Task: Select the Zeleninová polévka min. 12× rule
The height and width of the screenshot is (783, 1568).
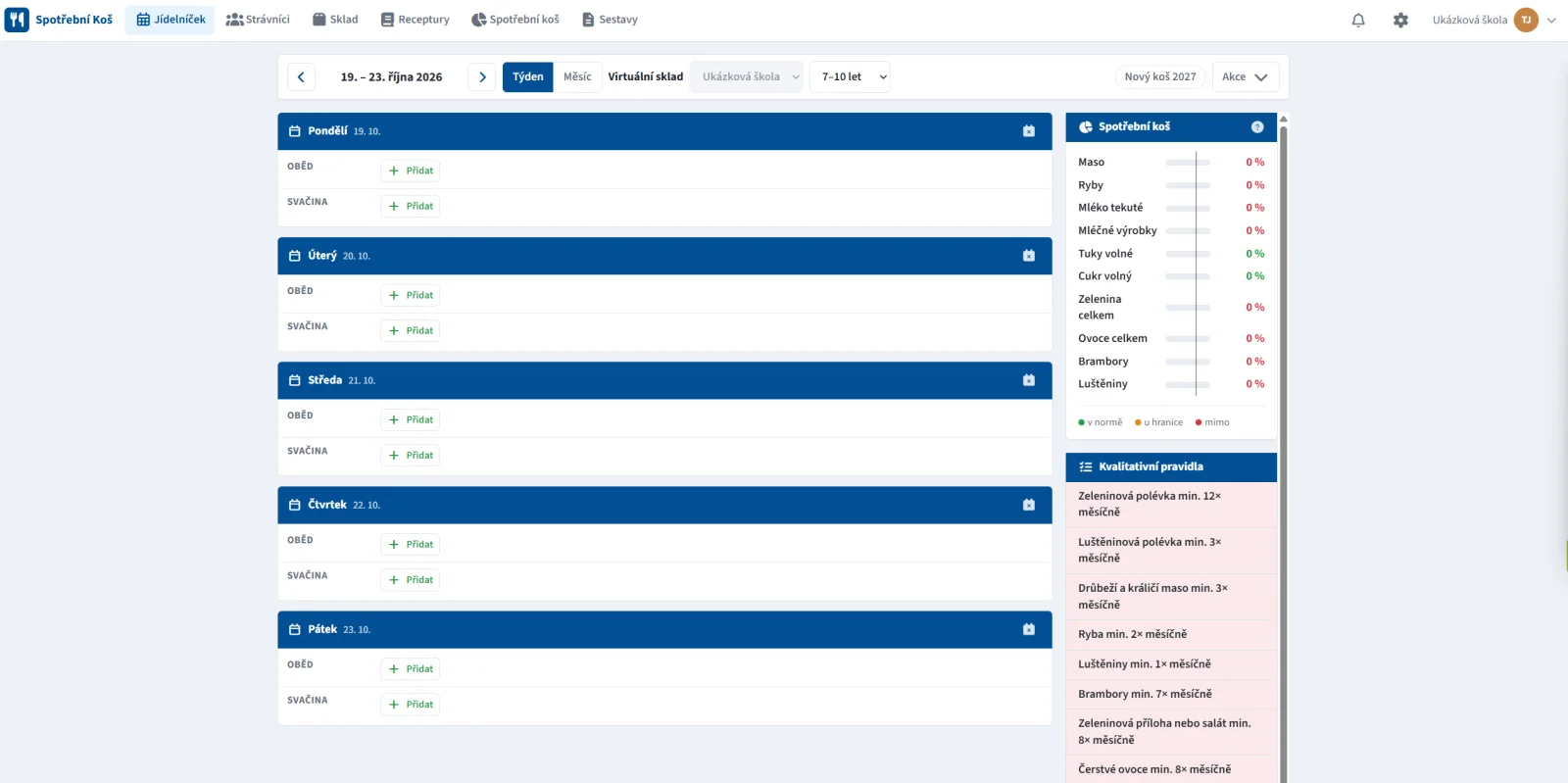Action: [1171, 504]
